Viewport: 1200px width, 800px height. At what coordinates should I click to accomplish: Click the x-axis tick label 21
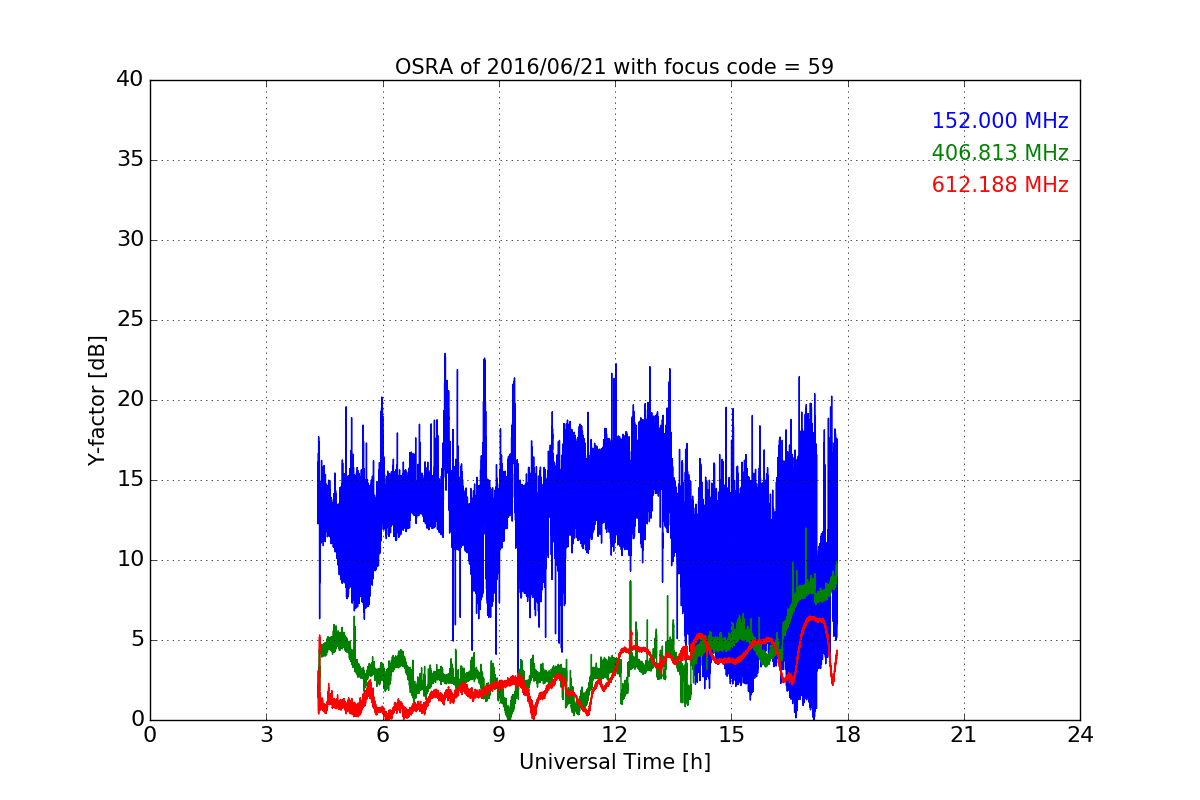coord(964,735)
